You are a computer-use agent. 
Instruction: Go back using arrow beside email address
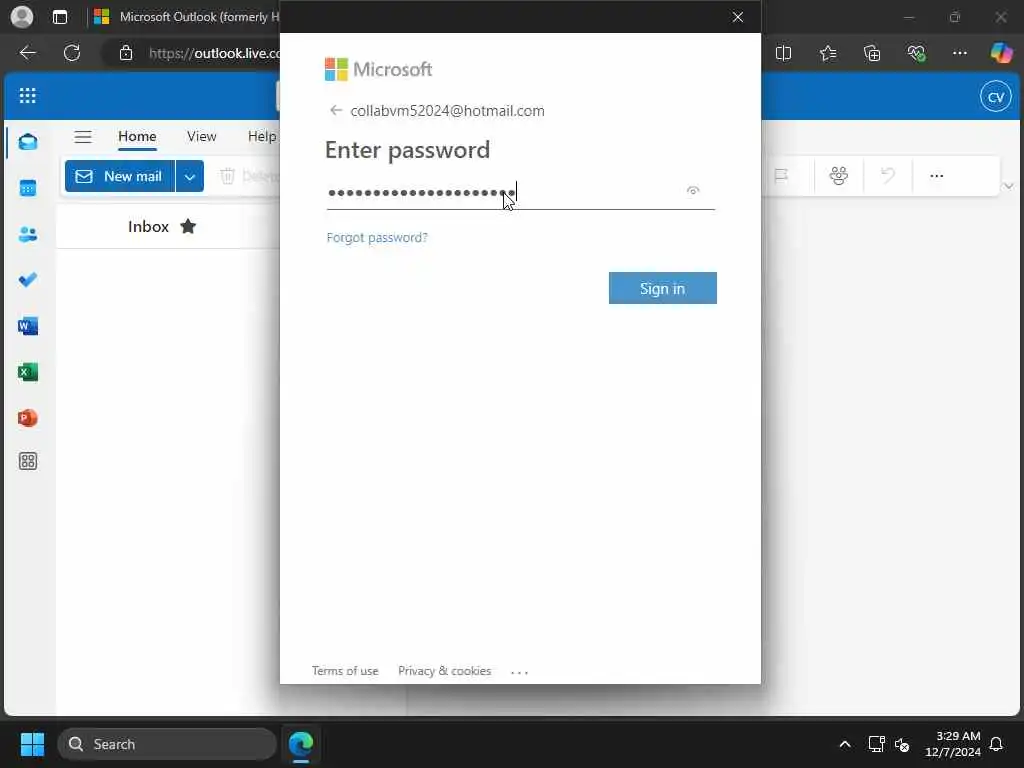point(336,110)
